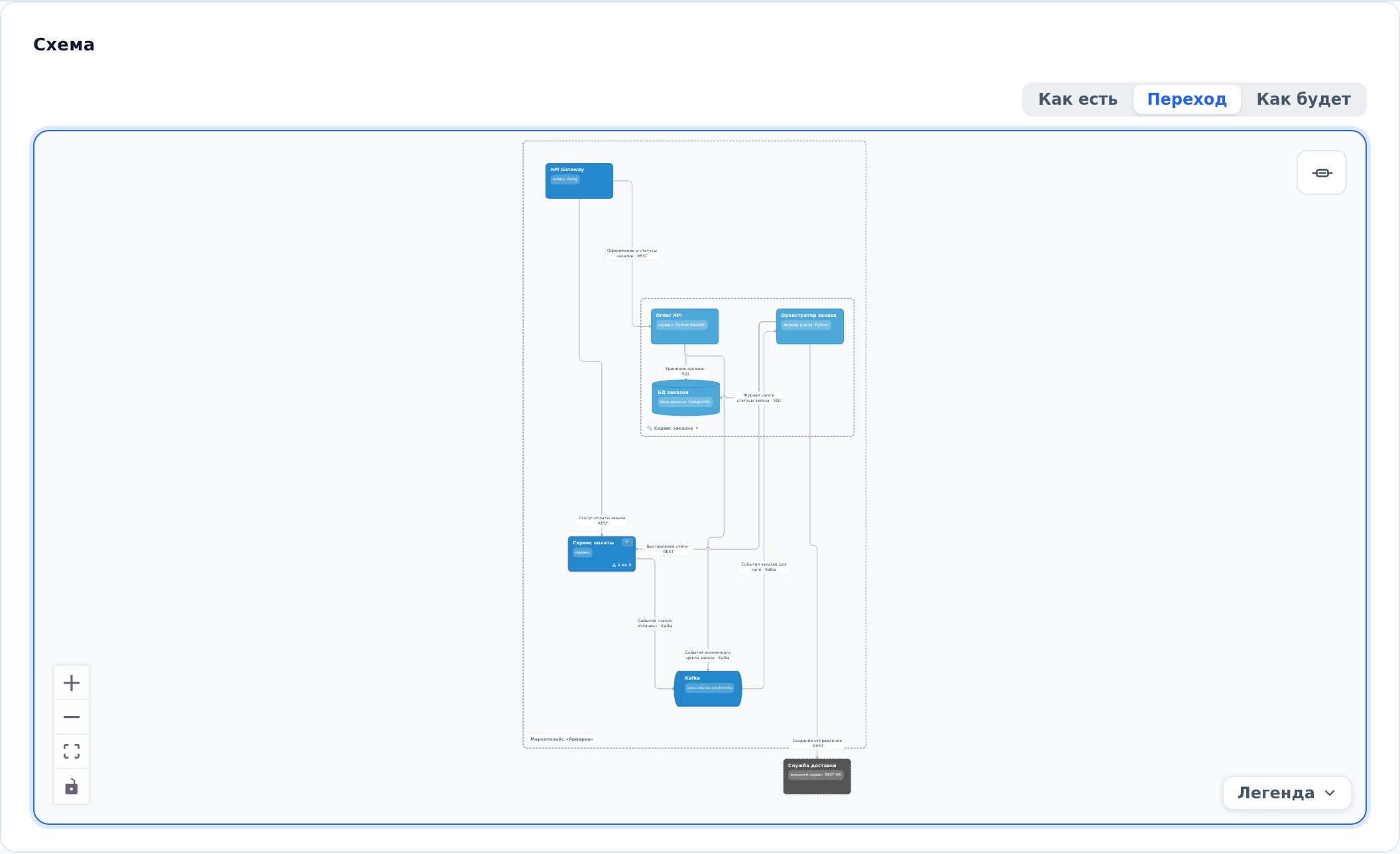Click 'шлюз: Kong' tag on API Gateway

click(x=565, y=179)
